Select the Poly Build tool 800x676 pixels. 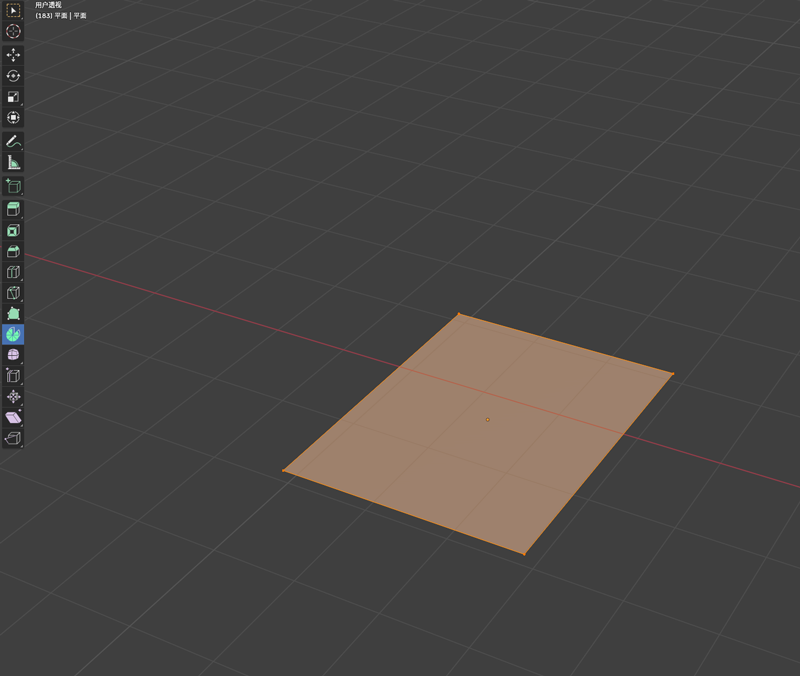(x=14, y=314)
